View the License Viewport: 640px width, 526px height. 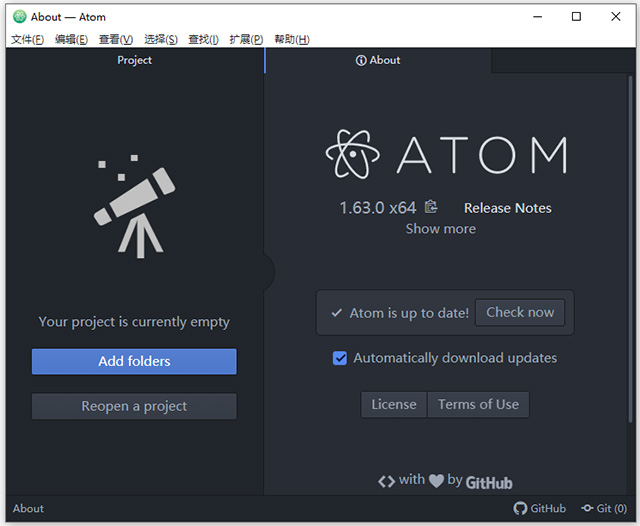394,404
